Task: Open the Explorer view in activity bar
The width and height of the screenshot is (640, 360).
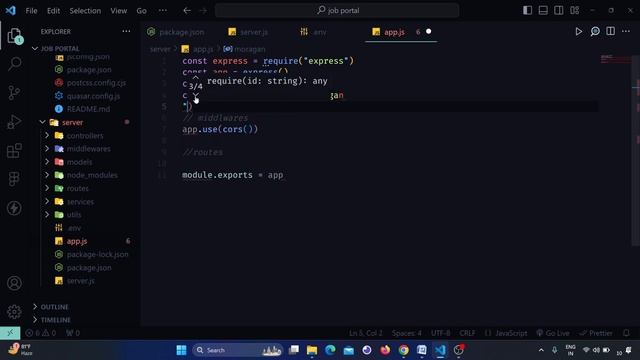Action: point(14,36)
